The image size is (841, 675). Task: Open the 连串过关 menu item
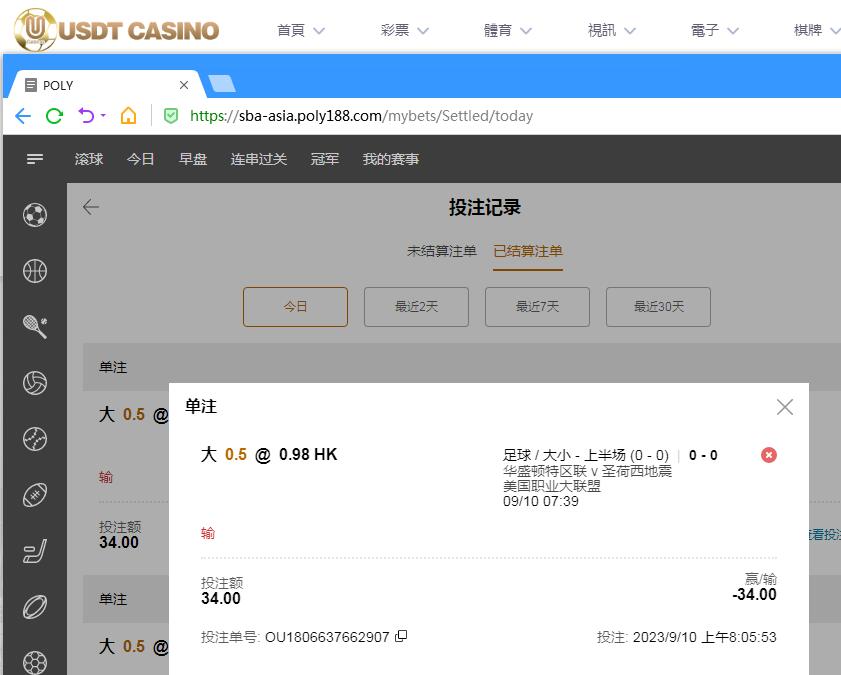pyautogui.click(x=259, y=159)
